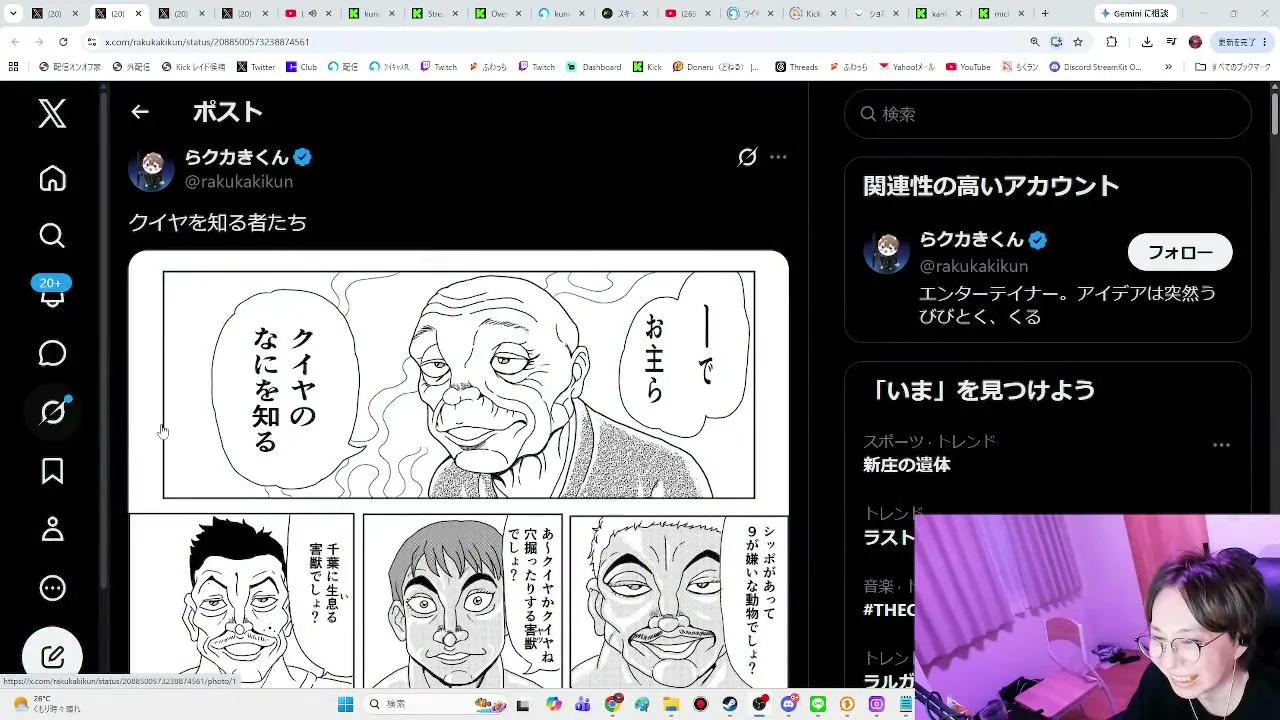Open the Kick レイド候補 bookmark

(x=193, y=67)
